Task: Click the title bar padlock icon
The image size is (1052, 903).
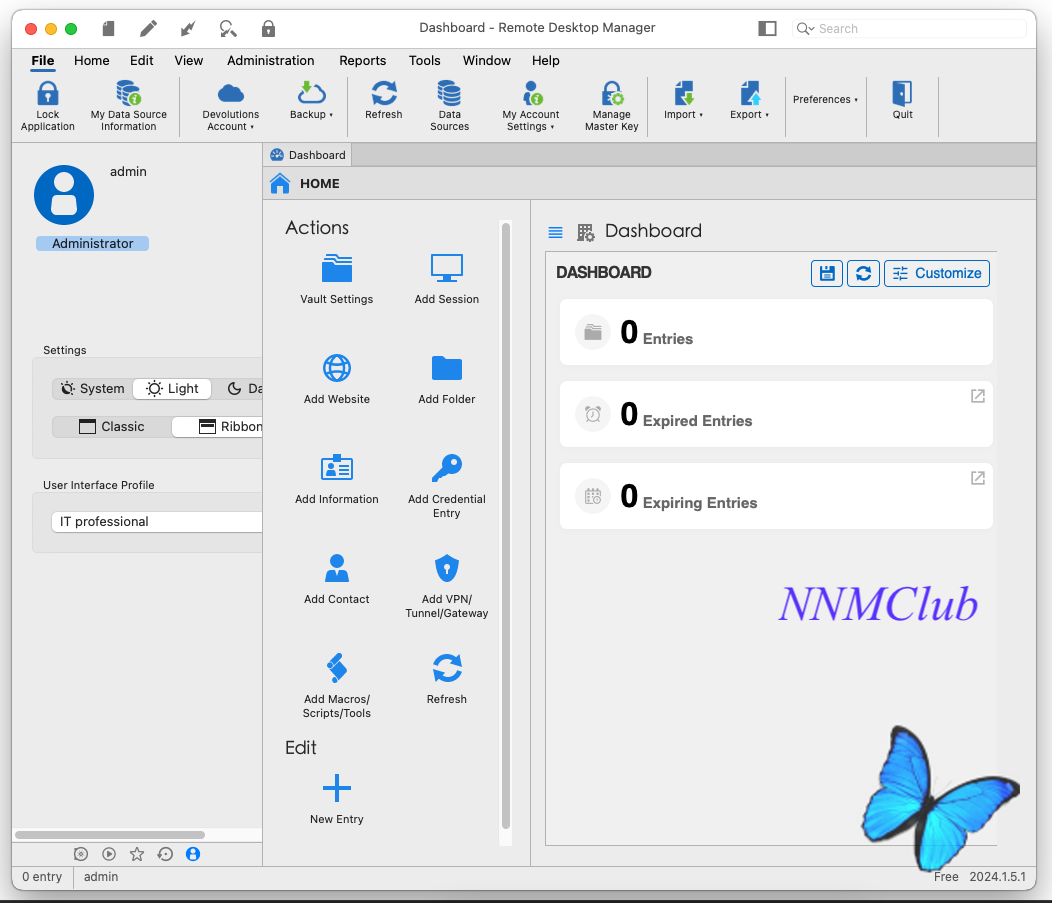Action: 268,28
